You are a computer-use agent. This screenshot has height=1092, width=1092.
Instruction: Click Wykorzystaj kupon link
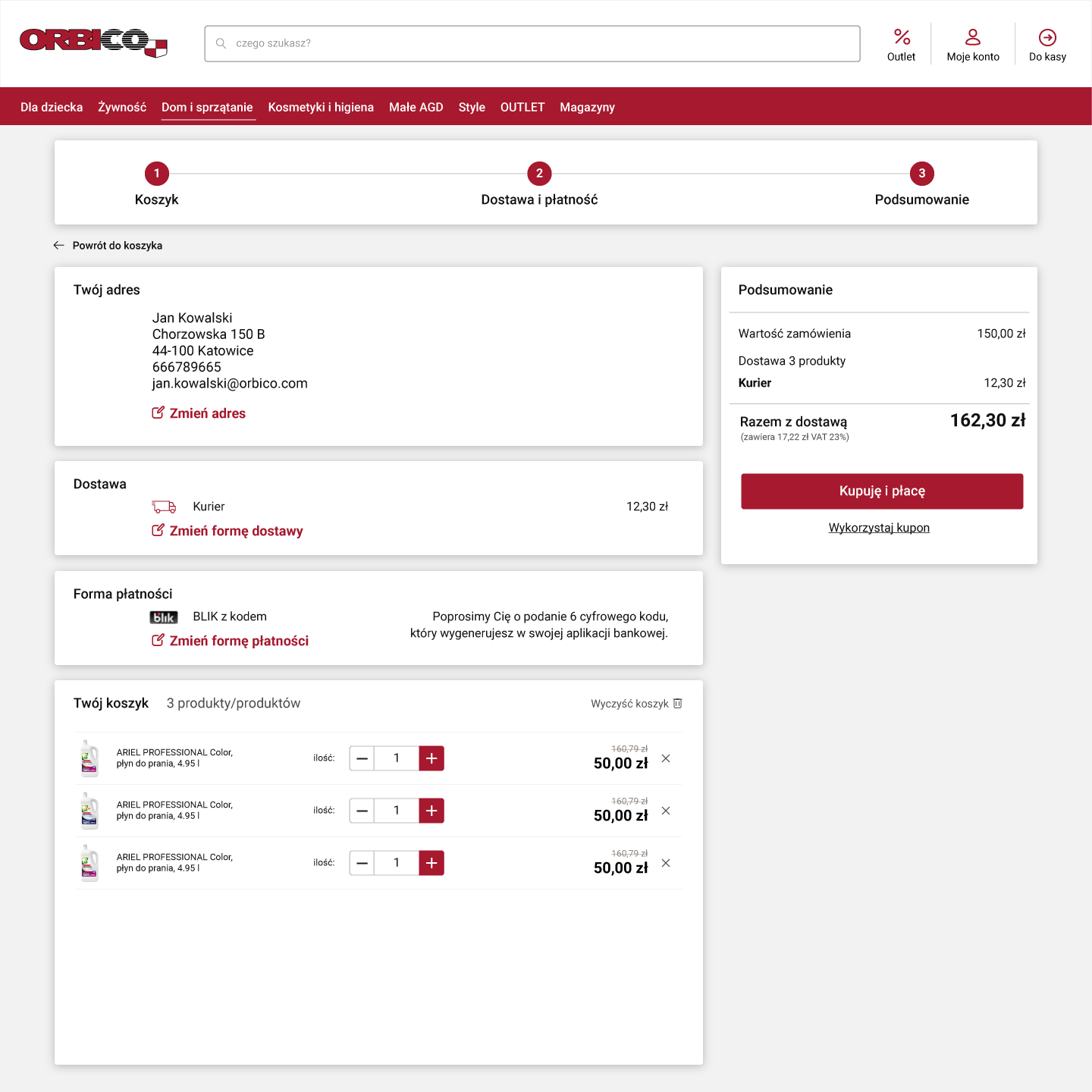(x=879, y=528)
